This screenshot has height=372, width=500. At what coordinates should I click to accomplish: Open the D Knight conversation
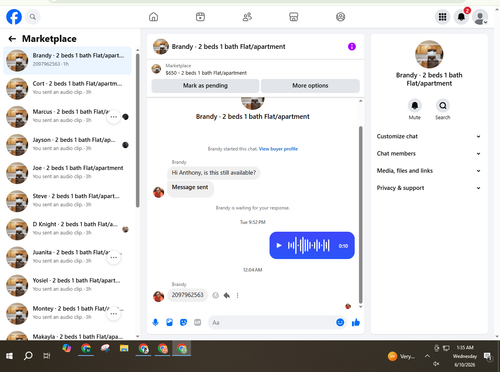(67, 229)
